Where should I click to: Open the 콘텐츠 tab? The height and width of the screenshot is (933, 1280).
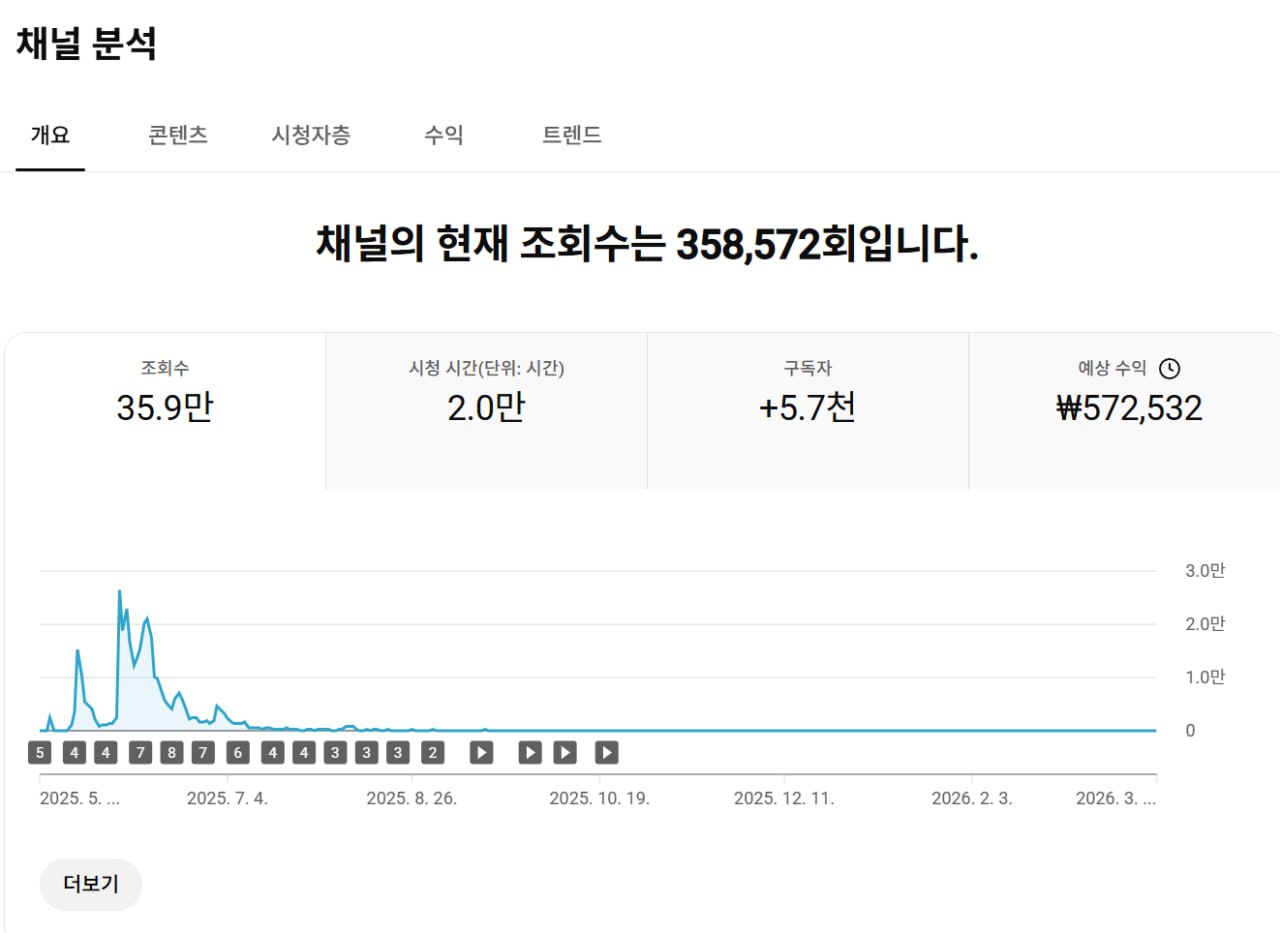[x=178, y=136]
